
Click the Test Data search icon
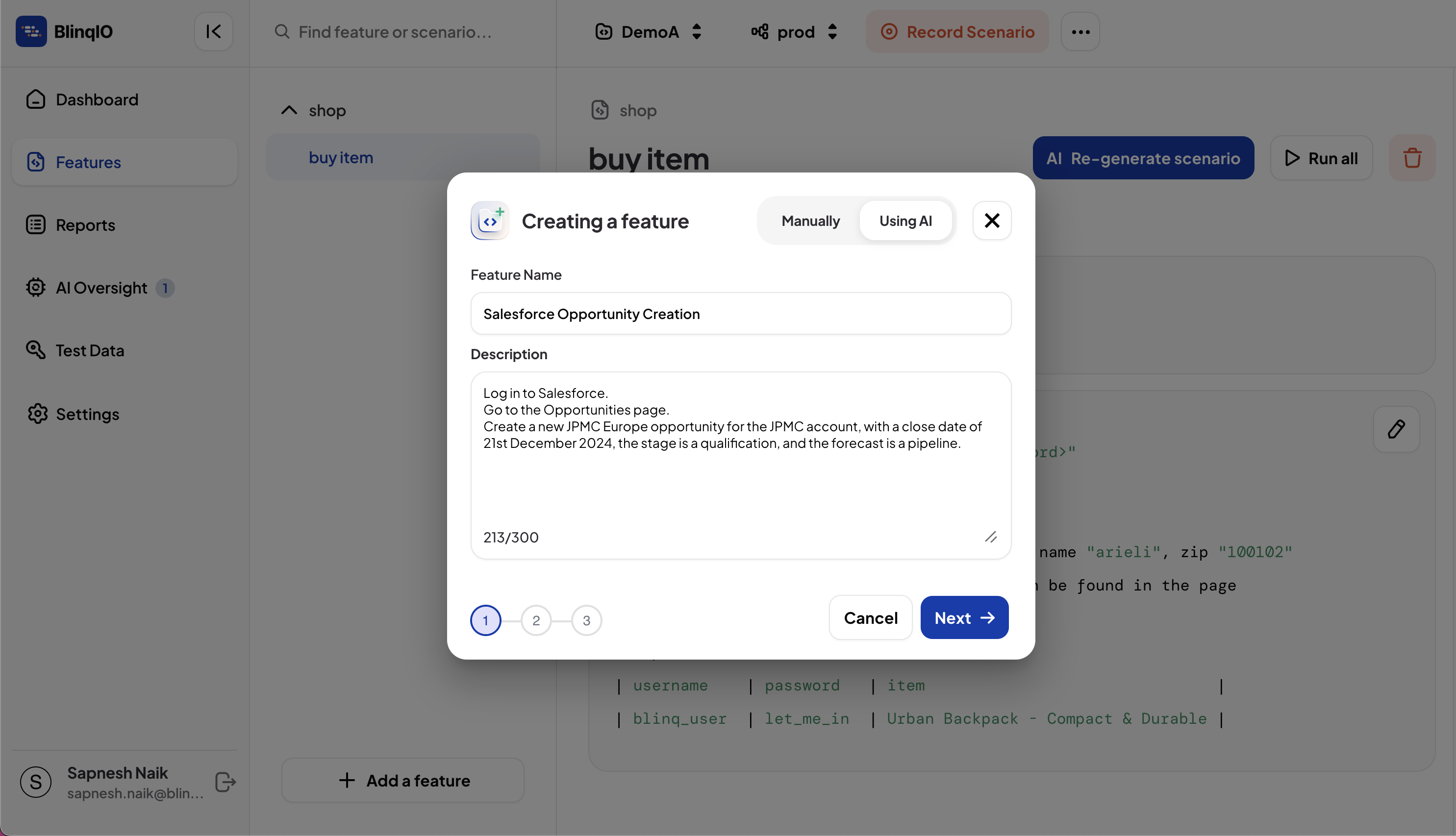click(x=36, y=350)
